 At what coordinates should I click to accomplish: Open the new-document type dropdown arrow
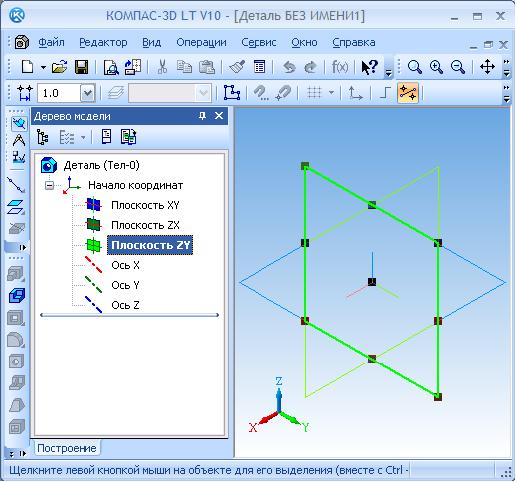click(43, 67)
